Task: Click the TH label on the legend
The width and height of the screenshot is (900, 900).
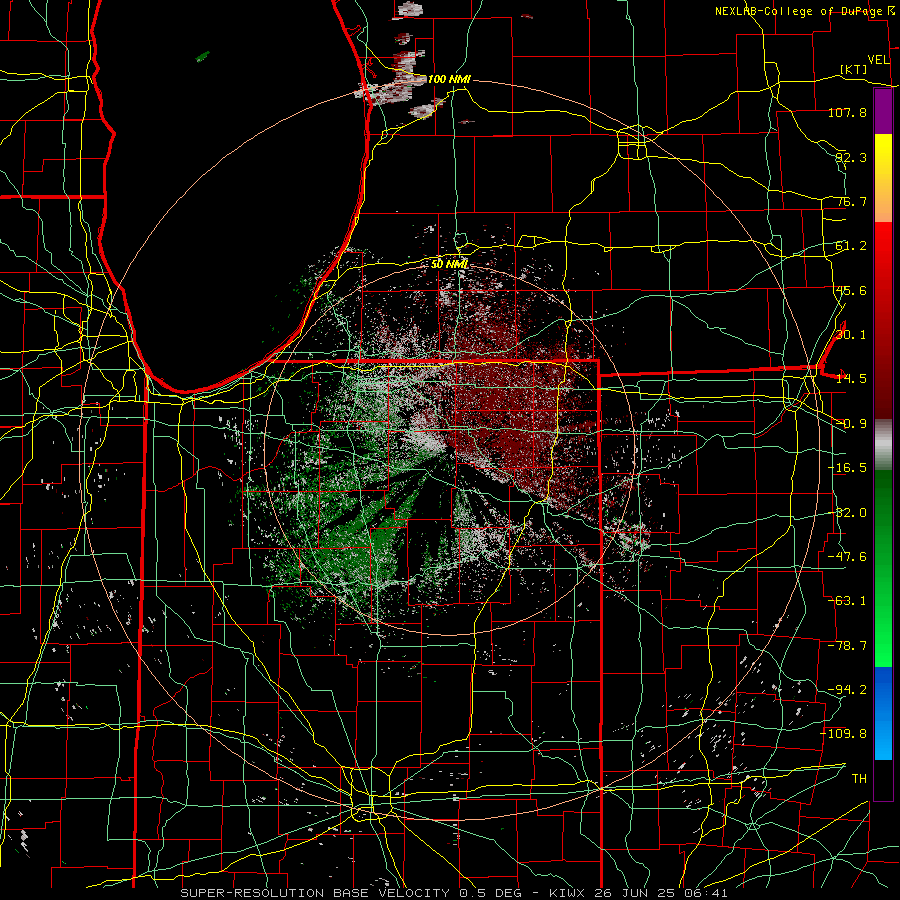Action: pyautogui.click(x=859, y=779)
